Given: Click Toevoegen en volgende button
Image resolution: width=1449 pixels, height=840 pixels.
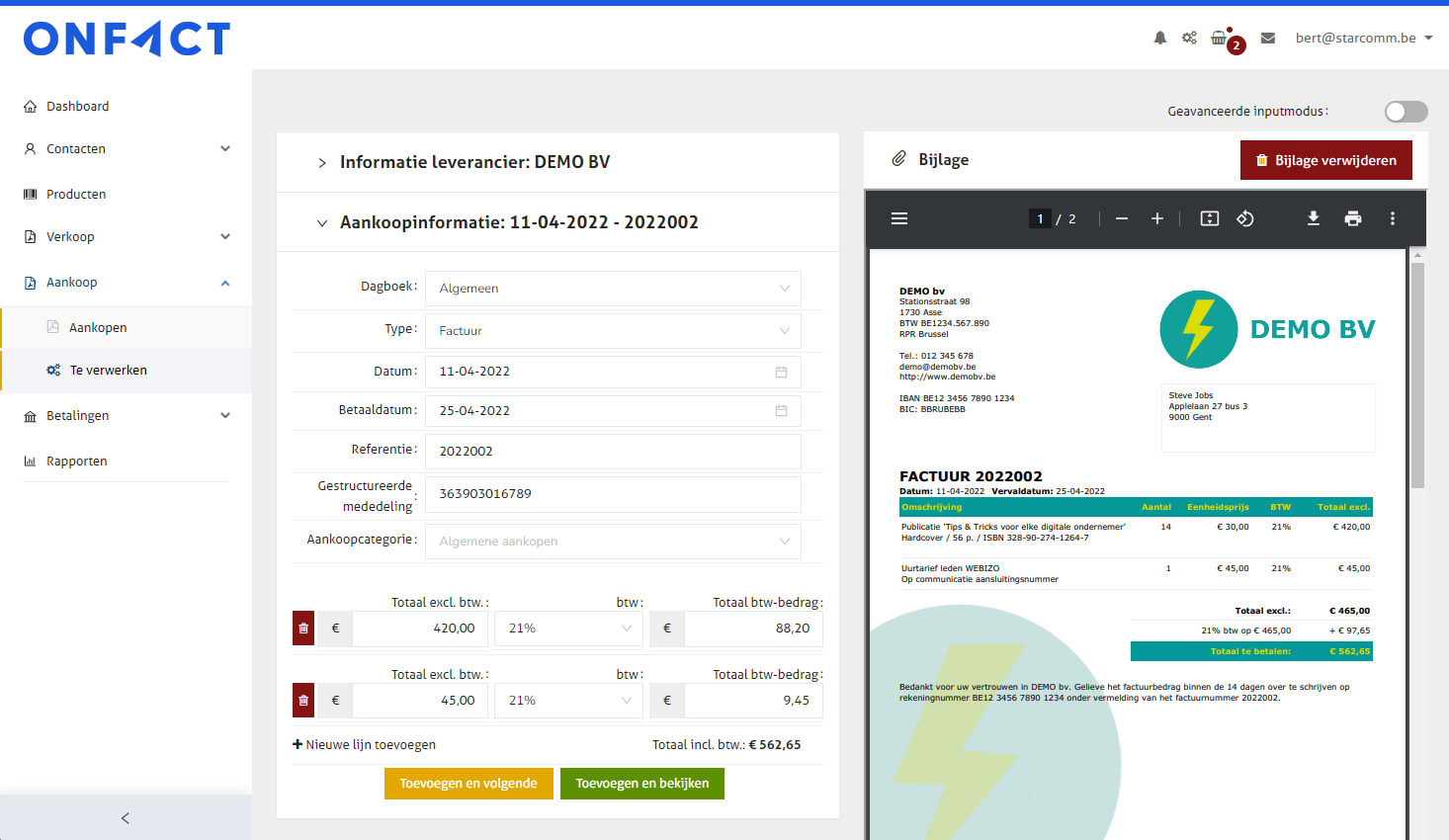Looking at the screenshot, I should (x=469, y=784).
